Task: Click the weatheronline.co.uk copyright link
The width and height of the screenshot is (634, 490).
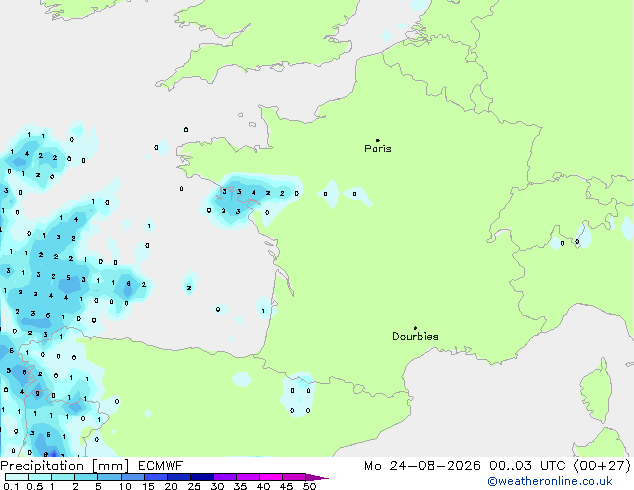Action: (550, 481)
